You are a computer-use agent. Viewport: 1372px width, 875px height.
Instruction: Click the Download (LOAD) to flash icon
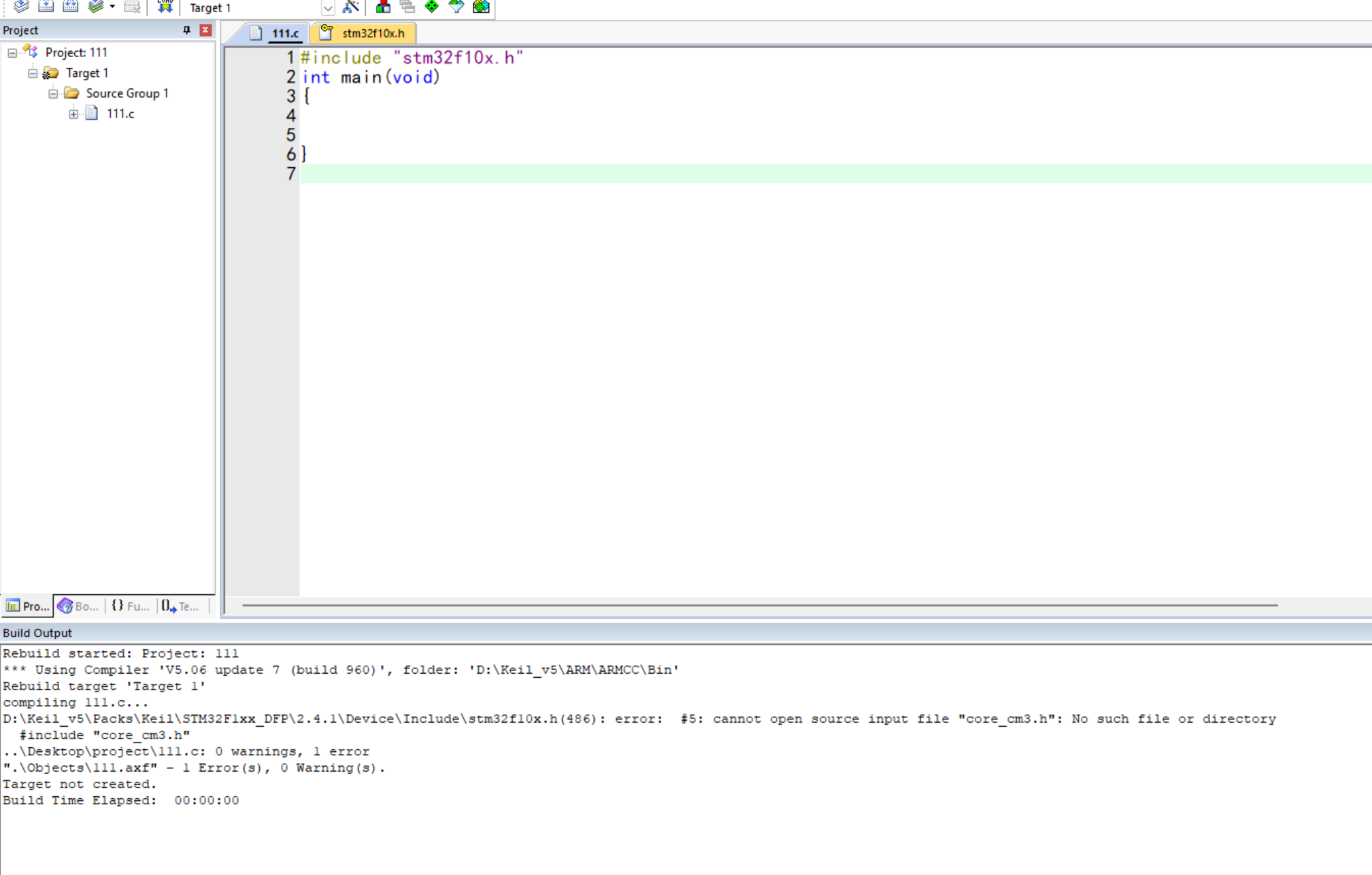165,7
